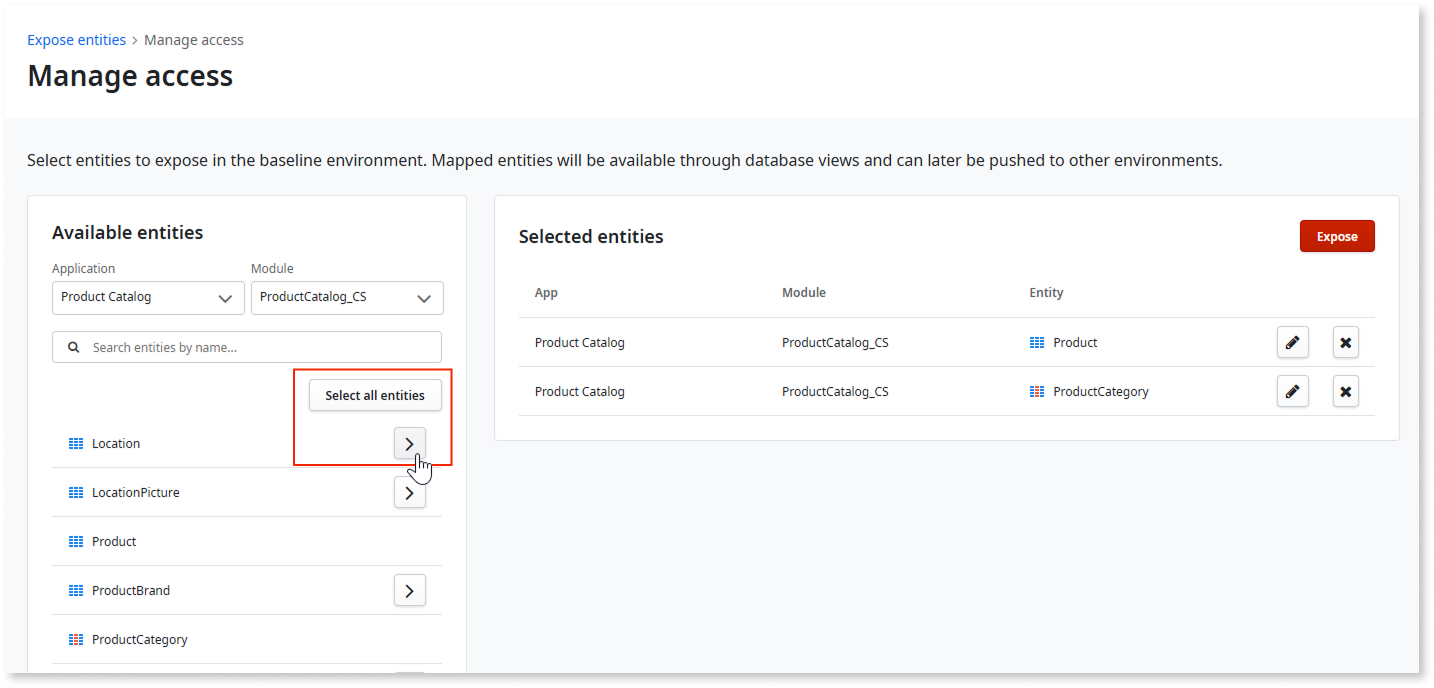Viewport: 1434px width, 688px height.
Task: Click the grid icon next to Product in Selected entities
Action: coord(1037,342)
